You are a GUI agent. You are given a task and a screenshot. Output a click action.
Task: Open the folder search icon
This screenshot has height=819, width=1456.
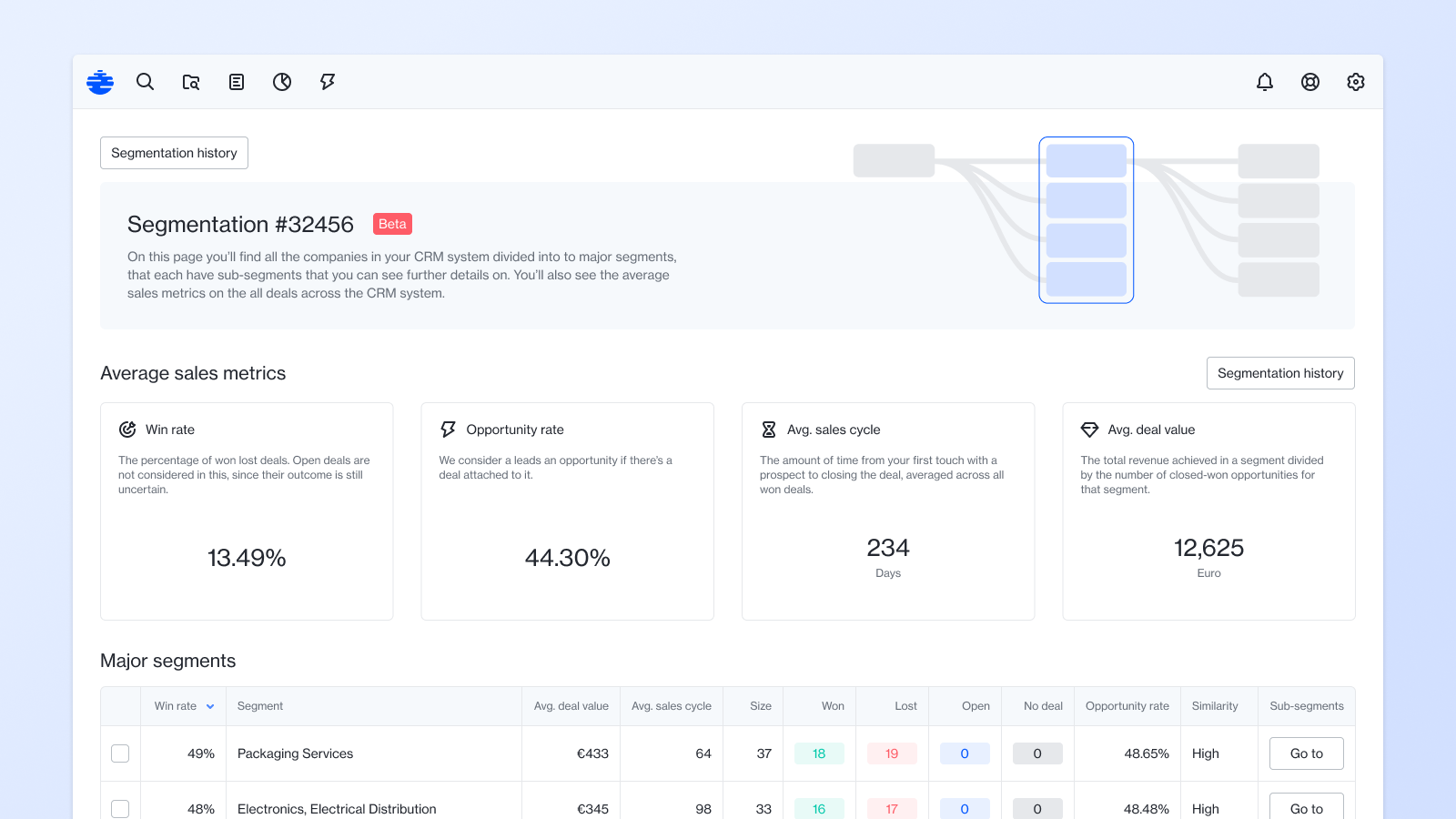(191, 82)
